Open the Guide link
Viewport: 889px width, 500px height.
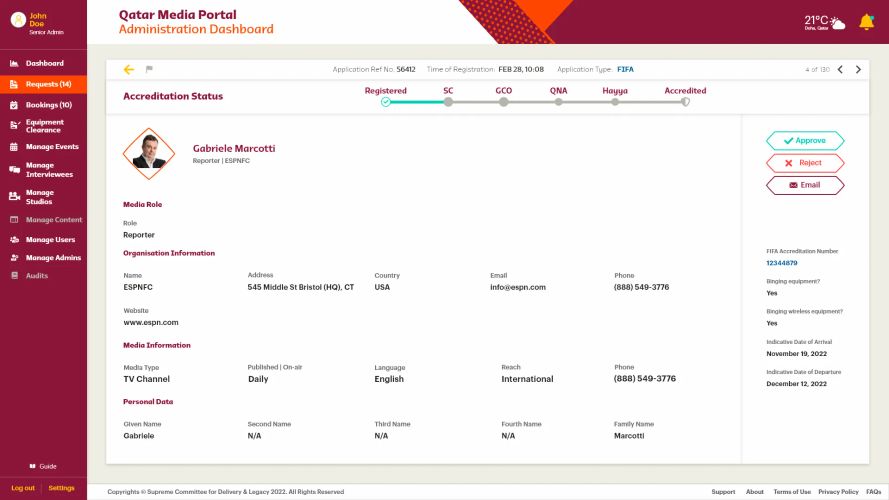[x=48, y=467]
